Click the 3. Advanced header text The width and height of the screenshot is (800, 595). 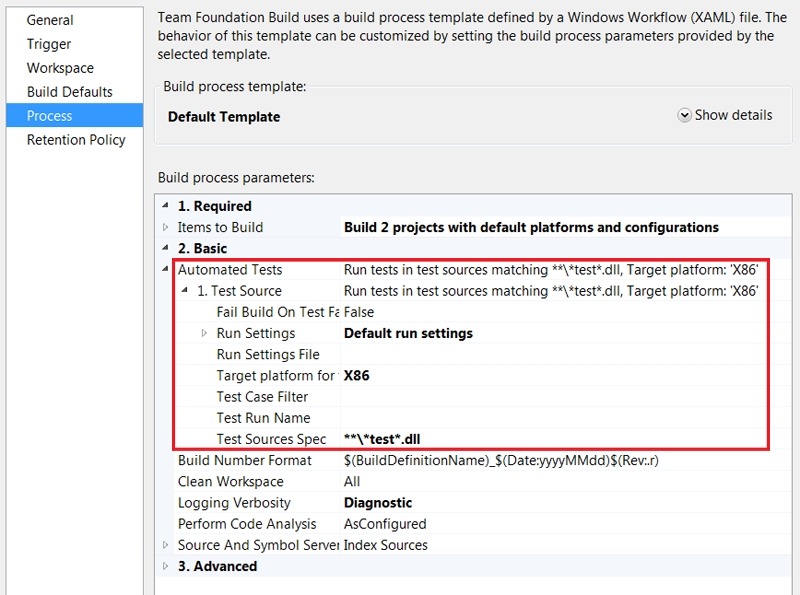click(217, 566)
